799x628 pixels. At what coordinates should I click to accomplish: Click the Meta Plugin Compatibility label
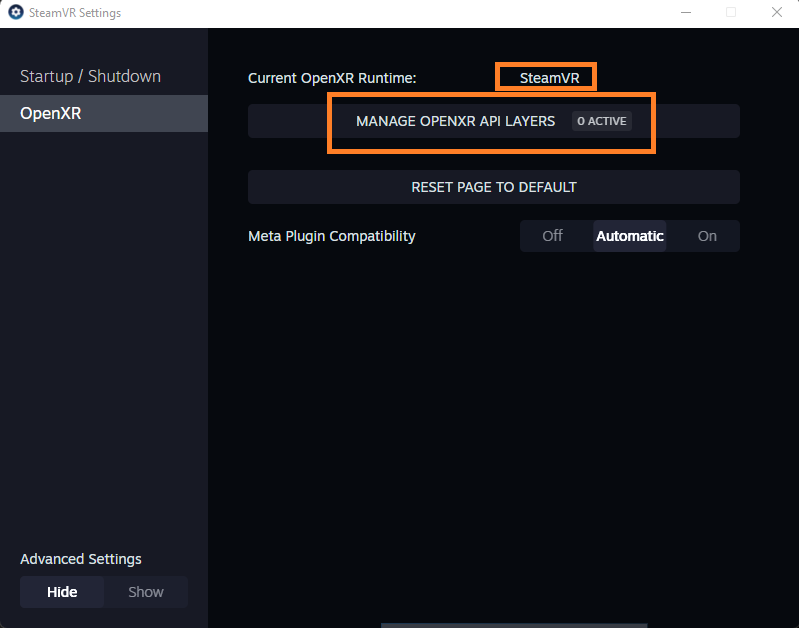tap(332, 236)
